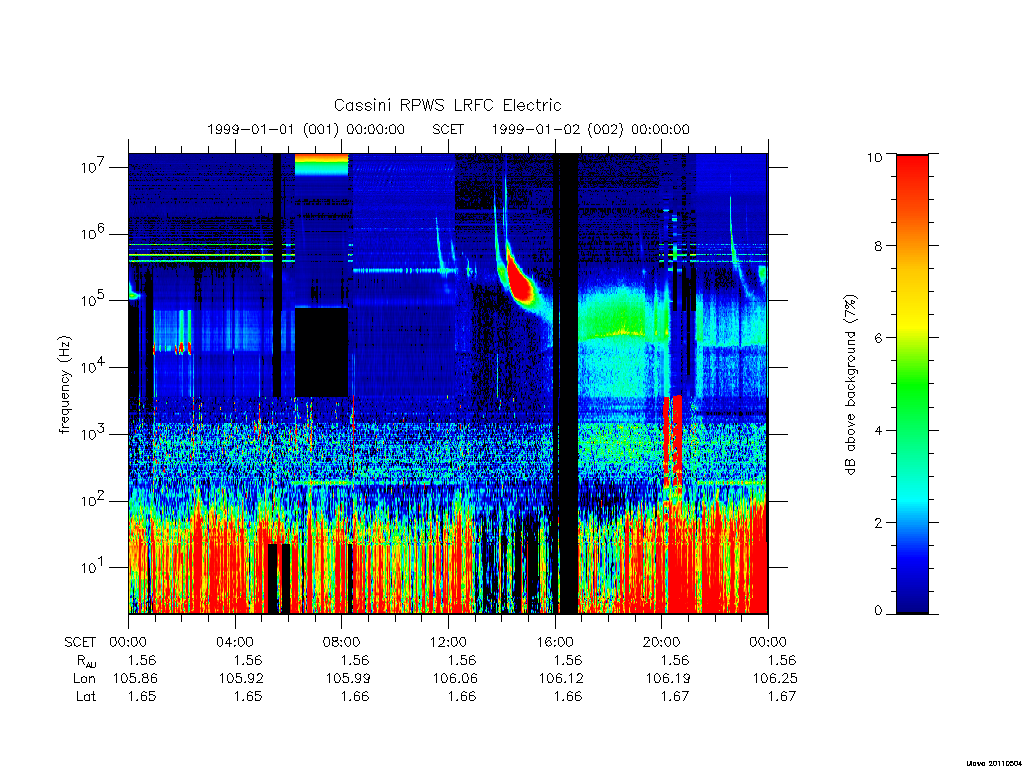Click the 'Lon' row label
The width and height of the screenshot is (1024, 768).
85,679
